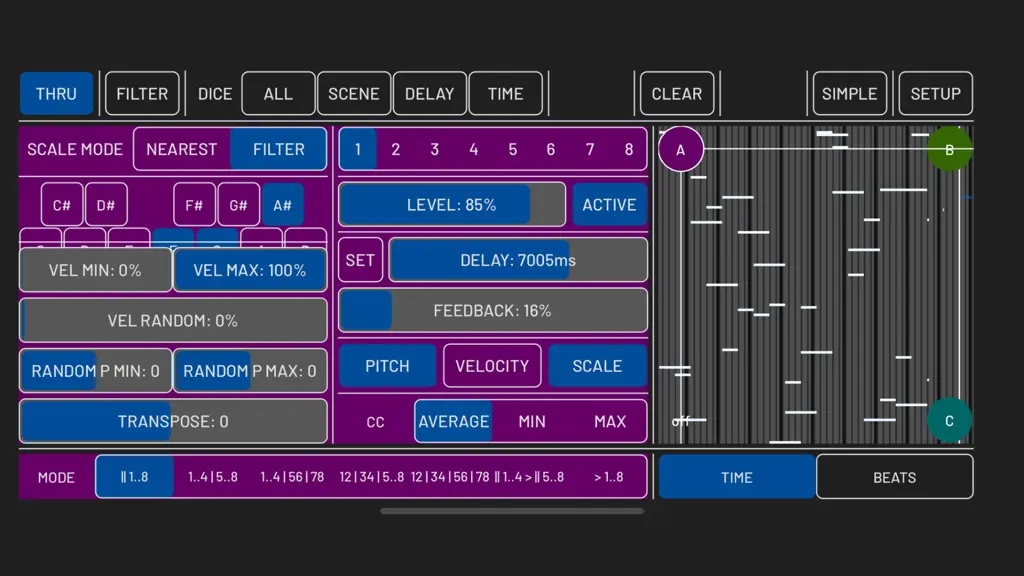The image size is (1024, 576).
Task: Toggle the THRU button
Action: pos(56,93)
